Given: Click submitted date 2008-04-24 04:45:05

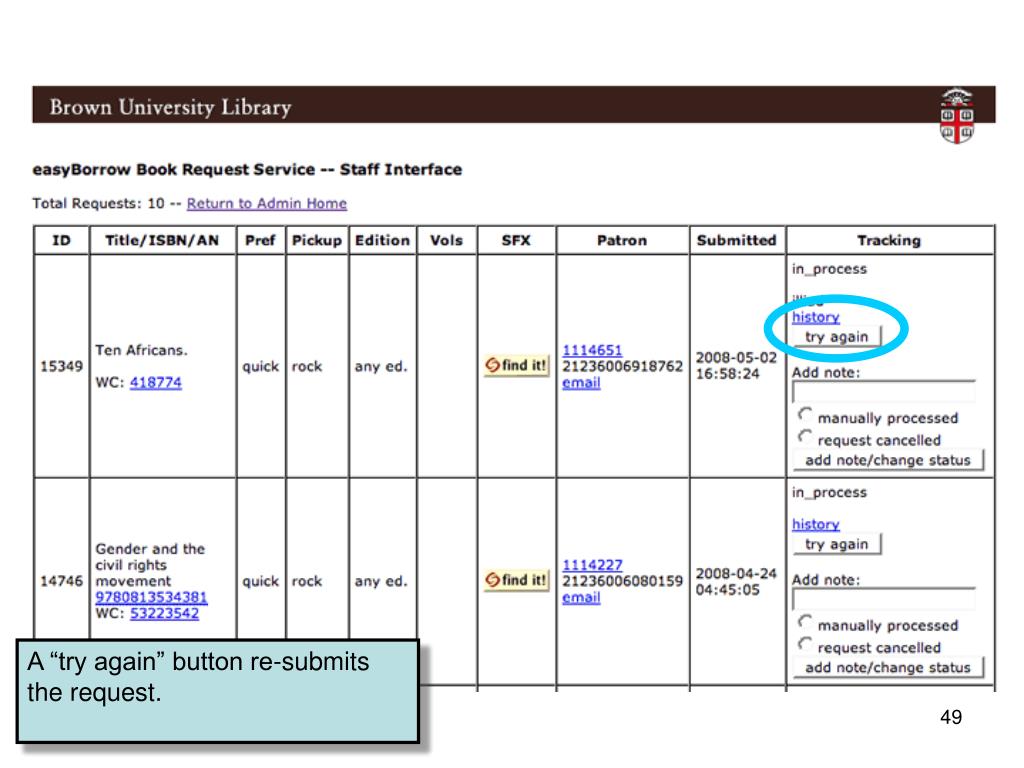Looking at the screenshot, I should click(736, 581).
